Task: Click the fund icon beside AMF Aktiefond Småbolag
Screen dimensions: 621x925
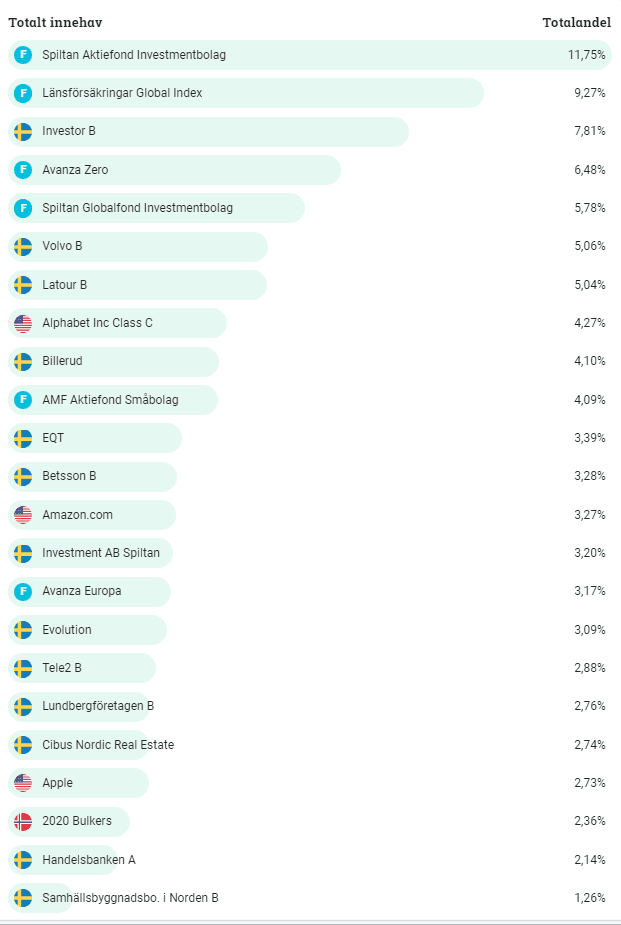Action: click(x=23, y=400)
